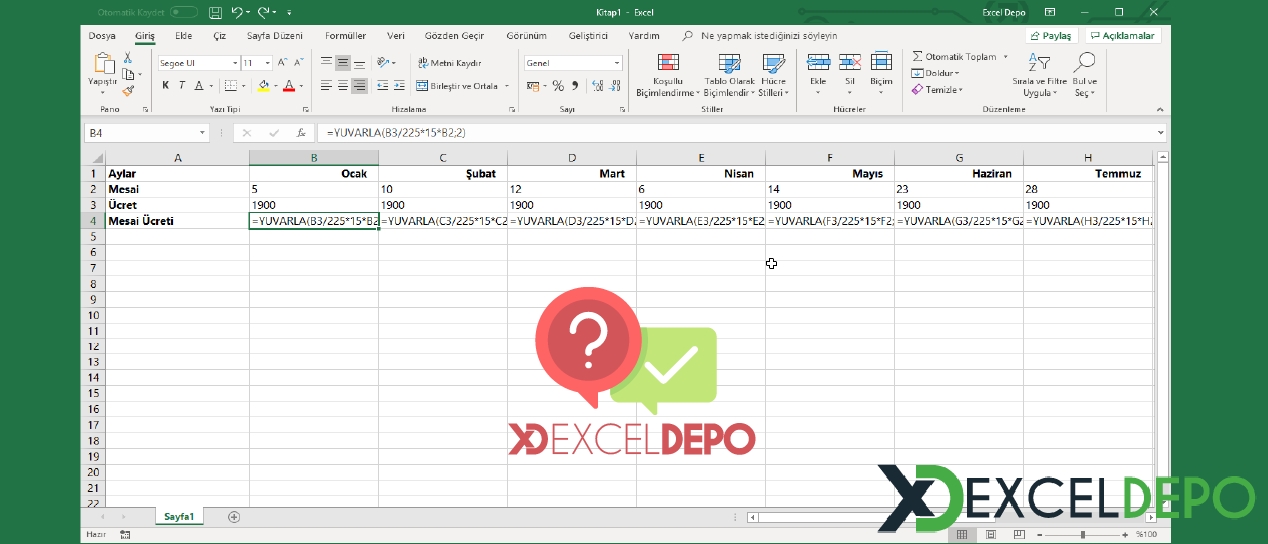This screenshot has height=544, width=1268.
Task: Click the decrease indent icon
Action: 383,86
